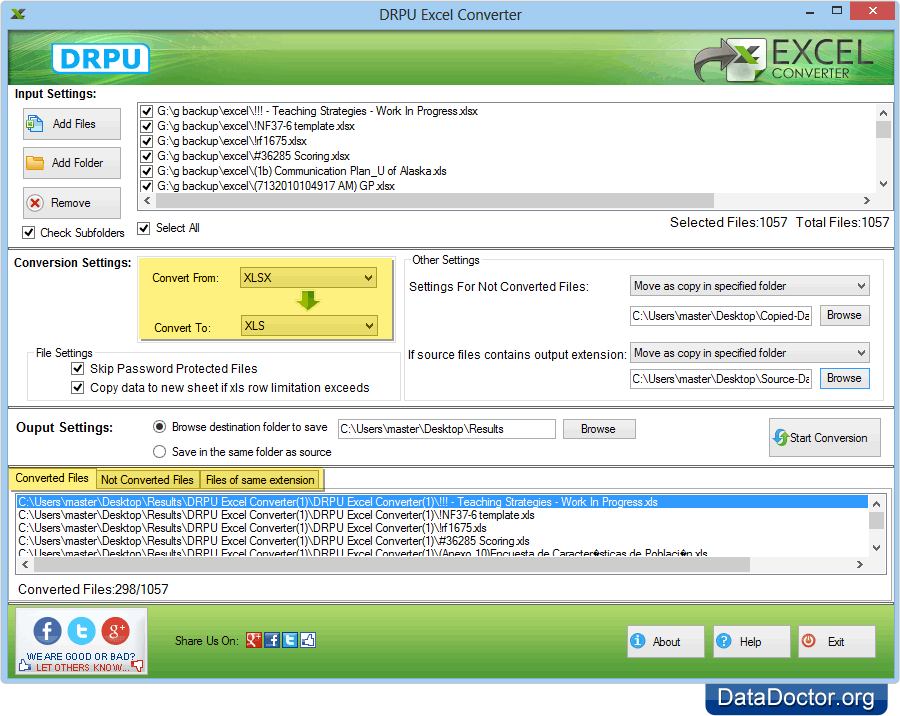The image size is (900, 716).
Task: Toggle the Select All checkbox
Action: 143,229
